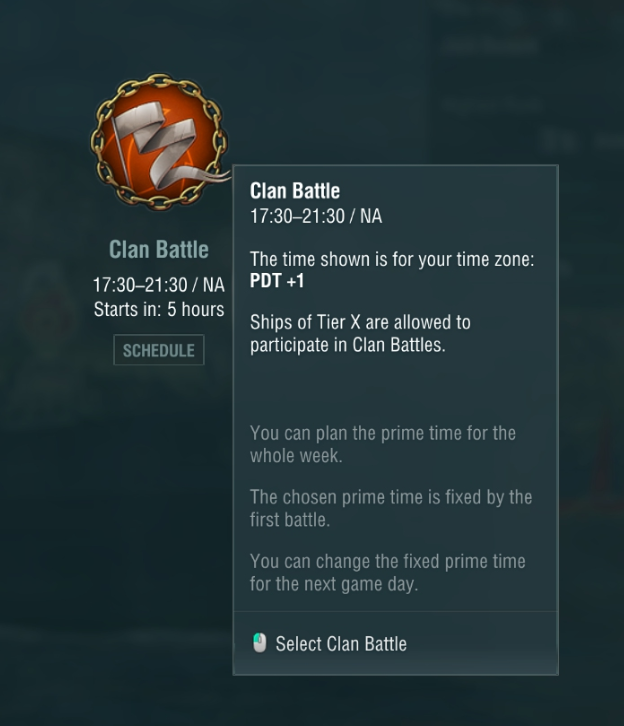Click the tooltip's 17:30–21:30 / NA time
Screen dimensions: 624x726
(x=316, y=216)
